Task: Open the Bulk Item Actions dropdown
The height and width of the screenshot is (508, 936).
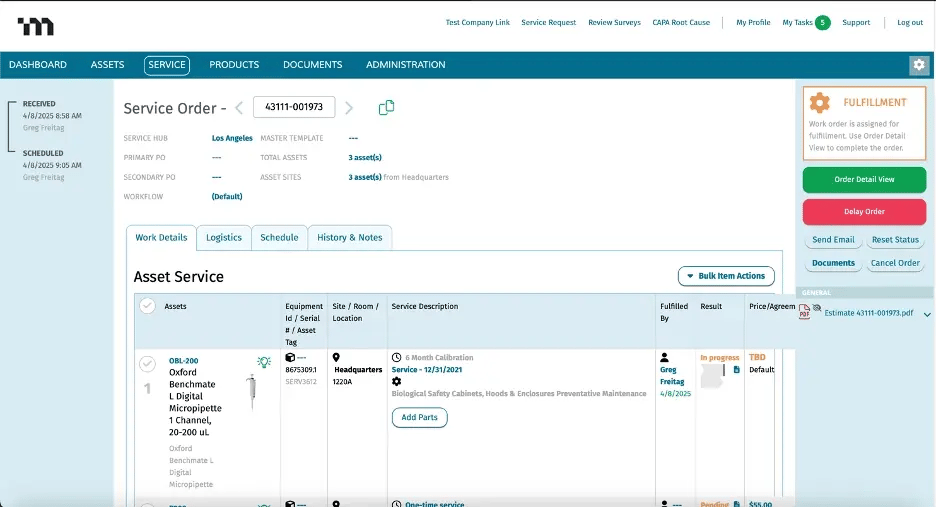Action: click(725, 276)
